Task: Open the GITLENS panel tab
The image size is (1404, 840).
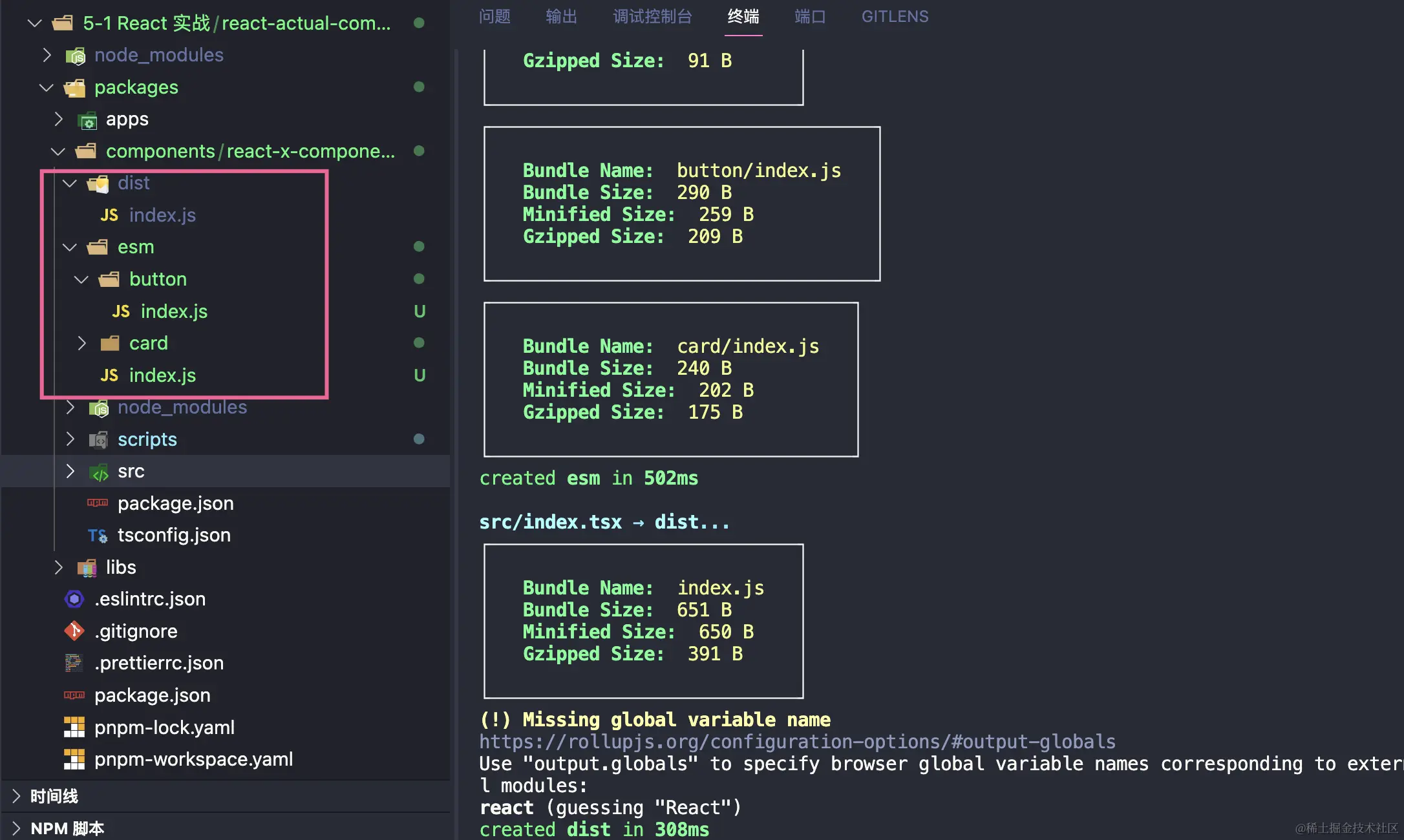Action: point(895,17)
